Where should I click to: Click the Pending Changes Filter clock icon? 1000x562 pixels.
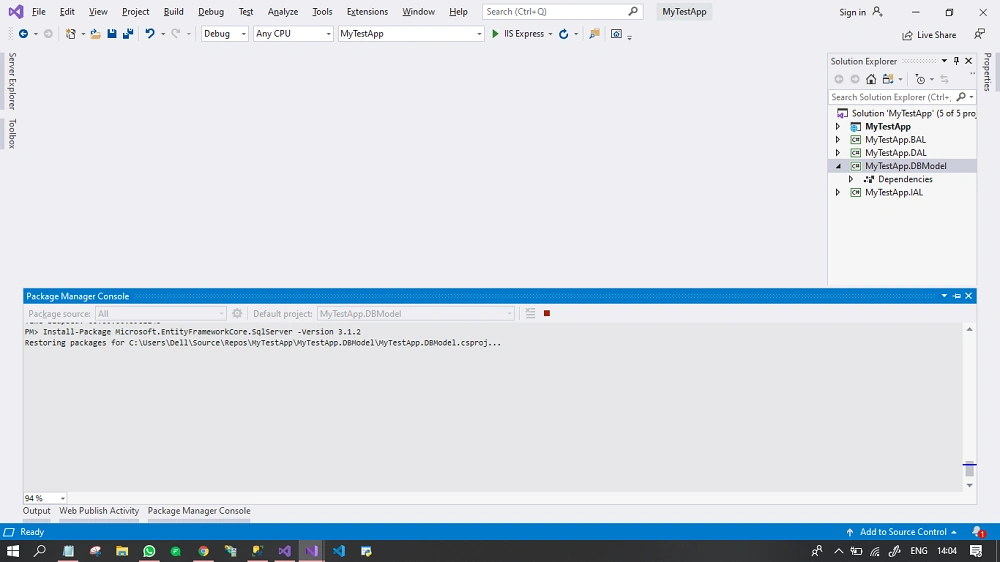pos(920,79)
